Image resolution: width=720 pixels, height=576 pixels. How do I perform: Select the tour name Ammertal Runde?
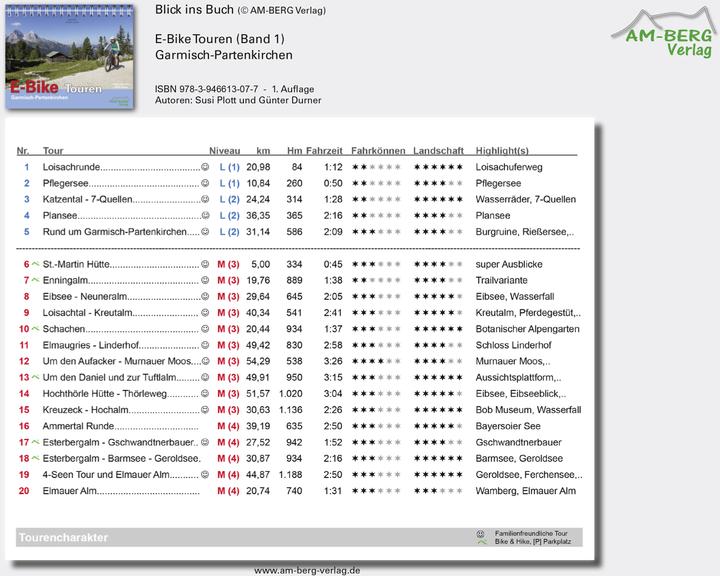pos(78,426)
